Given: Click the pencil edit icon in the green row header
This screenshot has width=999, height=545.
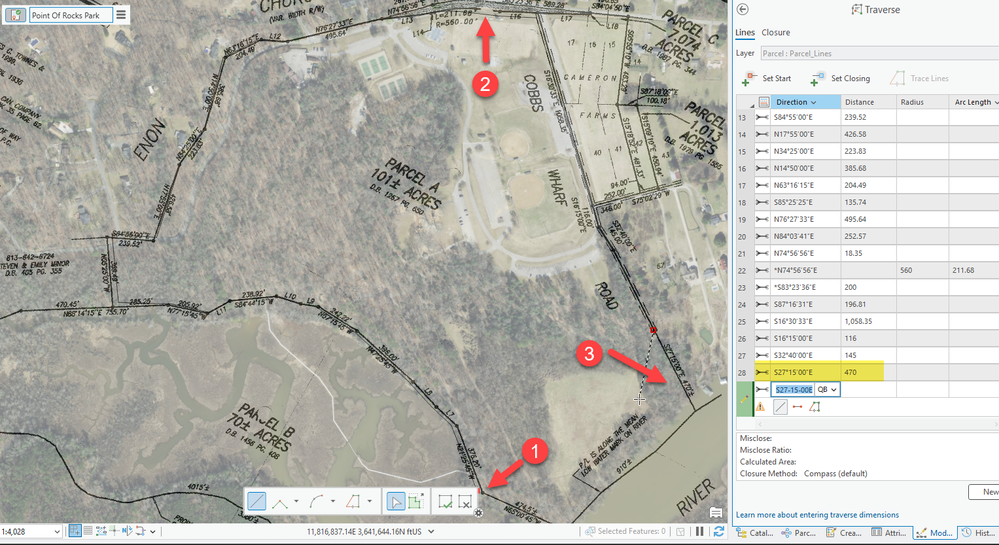Looking at the screenshot, I should (x=744, y=399).
